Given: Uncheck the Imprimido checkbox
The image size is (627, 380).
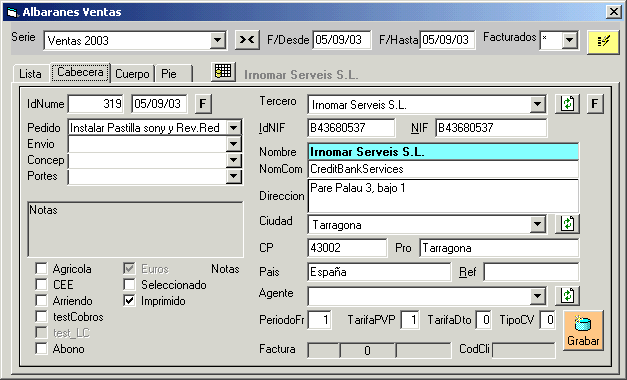Looking at the screenshot, I should [129, 300].
